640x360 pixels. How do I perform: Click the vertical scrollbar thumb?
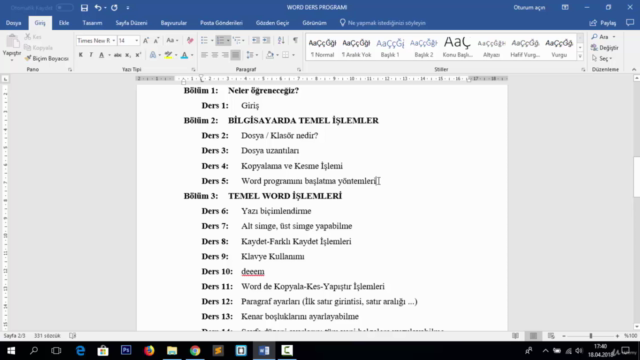pyautogui.click(x=636, y=177)
